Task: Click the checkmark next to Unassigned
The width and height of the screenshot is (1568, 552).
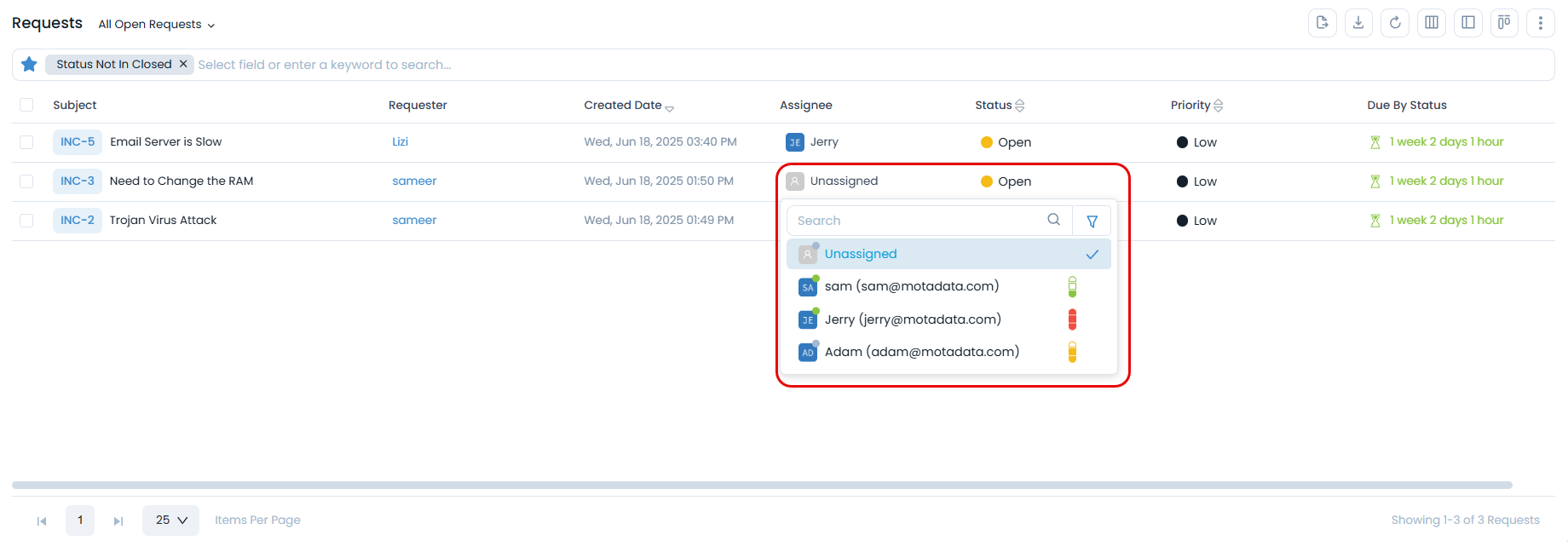Action: click(1092, 254)
